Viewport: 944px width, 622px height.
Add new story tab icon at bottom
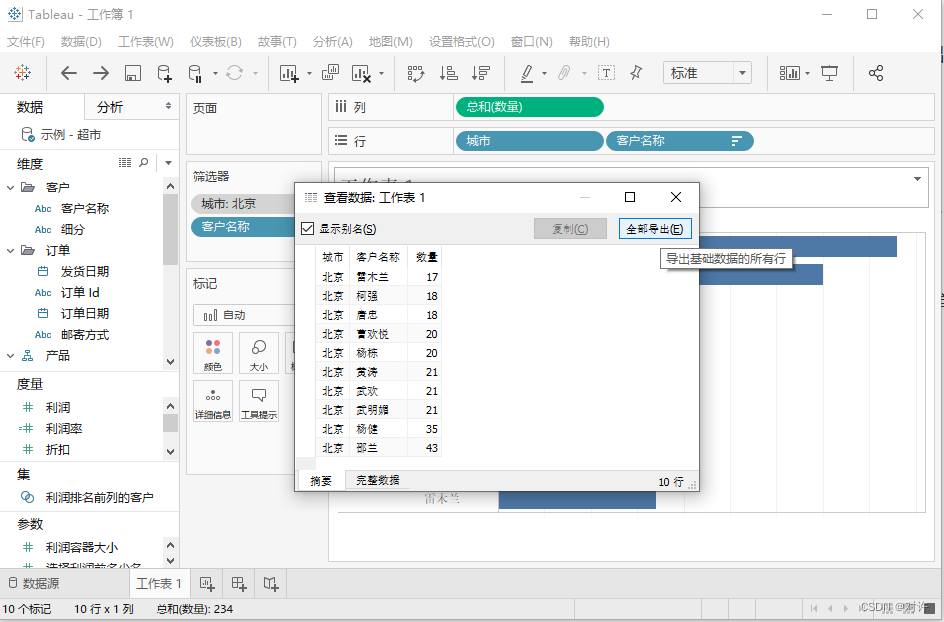(x=271, y=583)
